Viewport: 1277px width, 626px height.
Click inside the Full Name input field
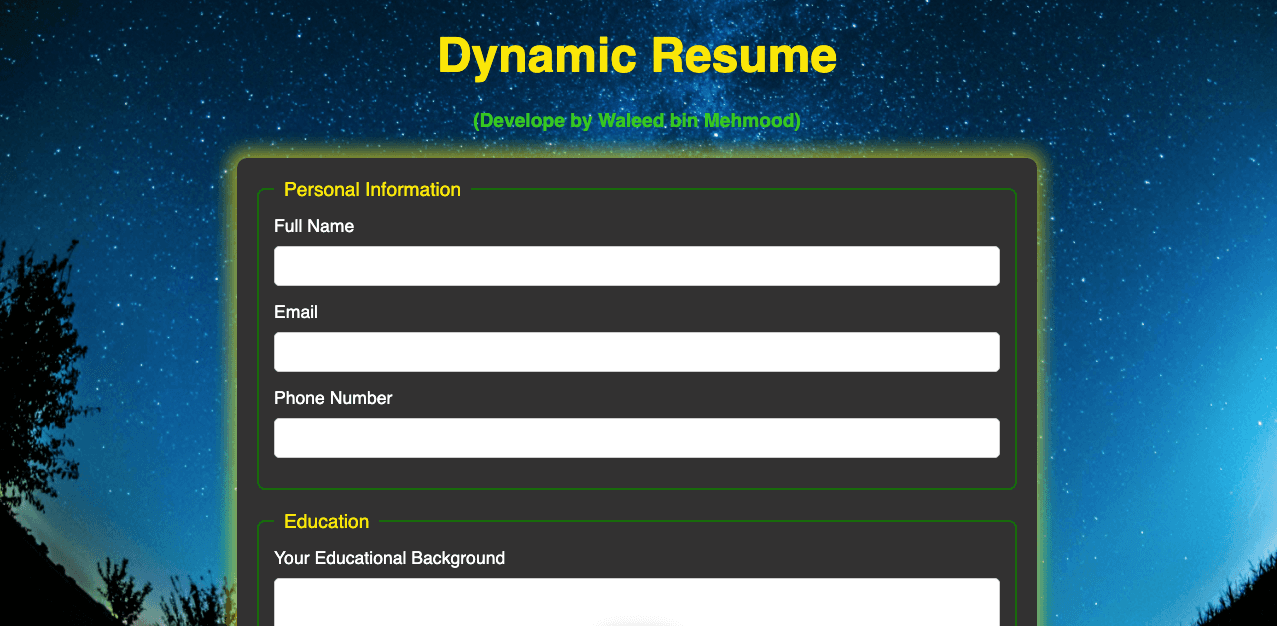636,265
